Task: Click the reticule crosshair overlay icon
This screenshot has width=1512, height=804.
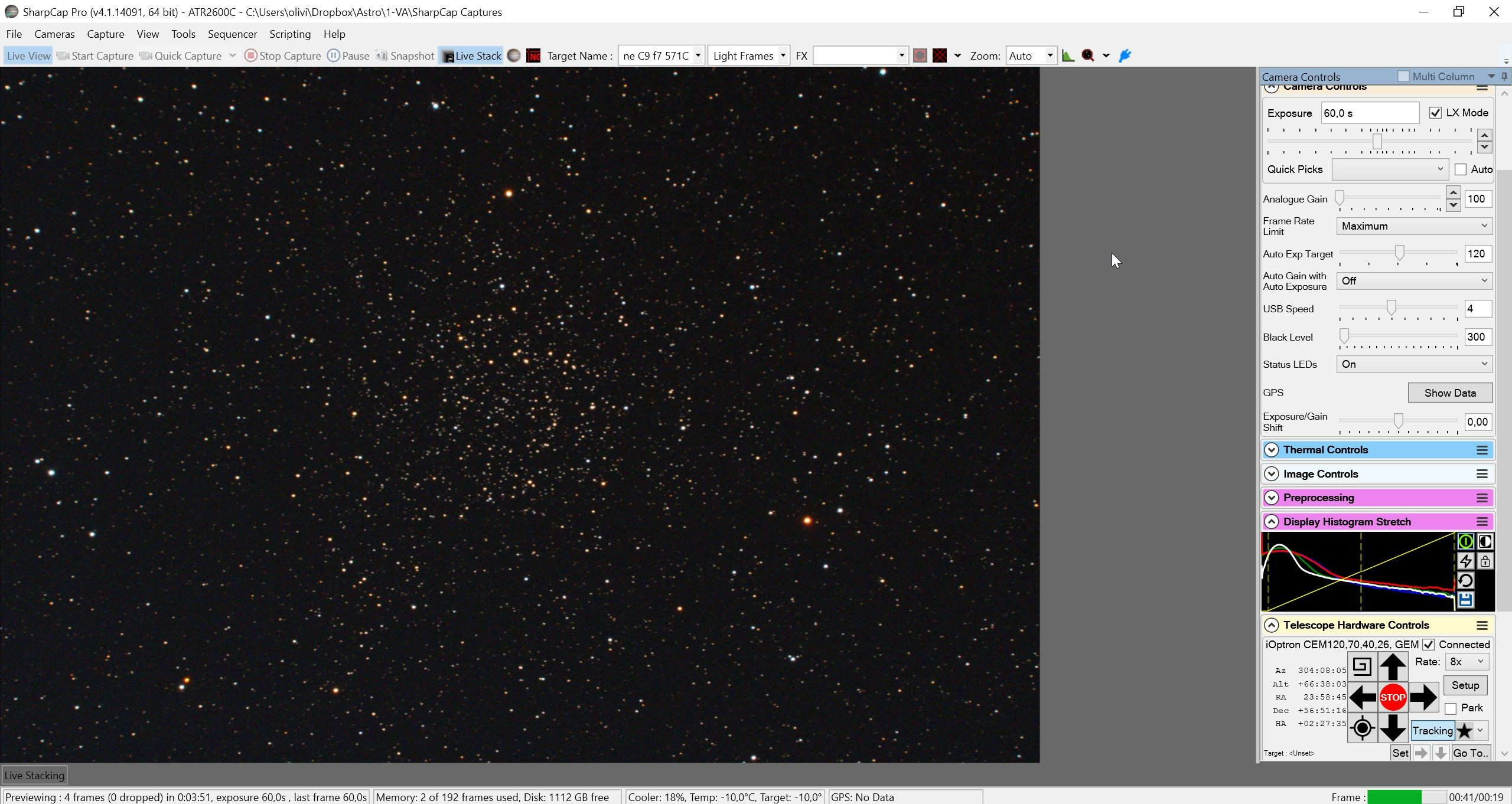Action: click(940, 55)
